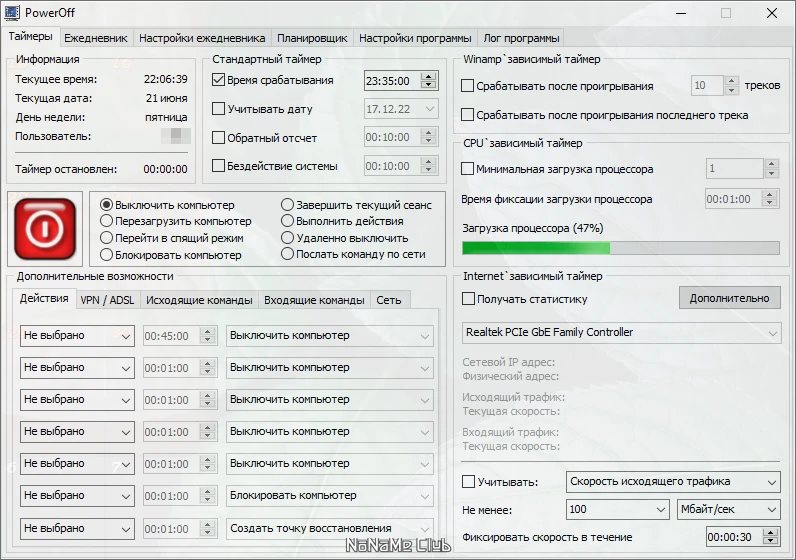Open the Мбайт/сек units dropdown
Image resolution: width=796 pixels, height=560 pixels.
pyautogui.click(x=728, y=509)
